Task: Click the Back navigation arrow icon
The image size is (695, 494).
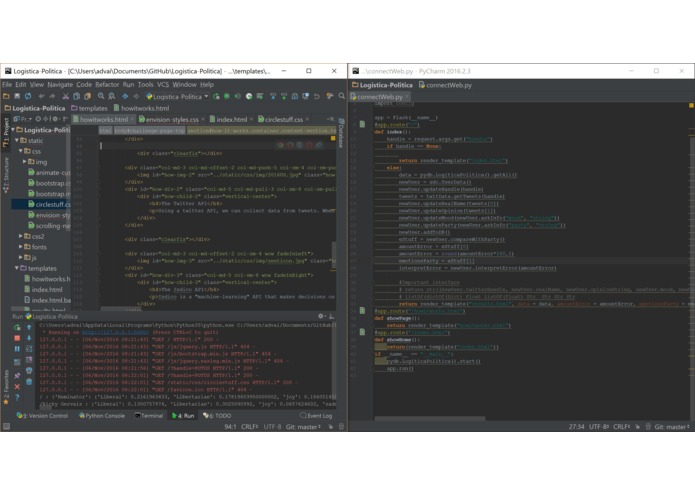Action: click(125, 96)
